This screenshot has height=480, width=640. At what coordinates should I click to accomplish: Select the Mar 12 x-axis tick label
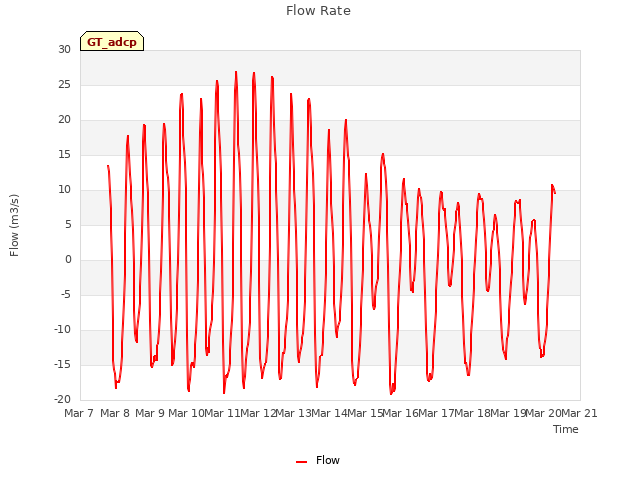[x=258, y=413]
